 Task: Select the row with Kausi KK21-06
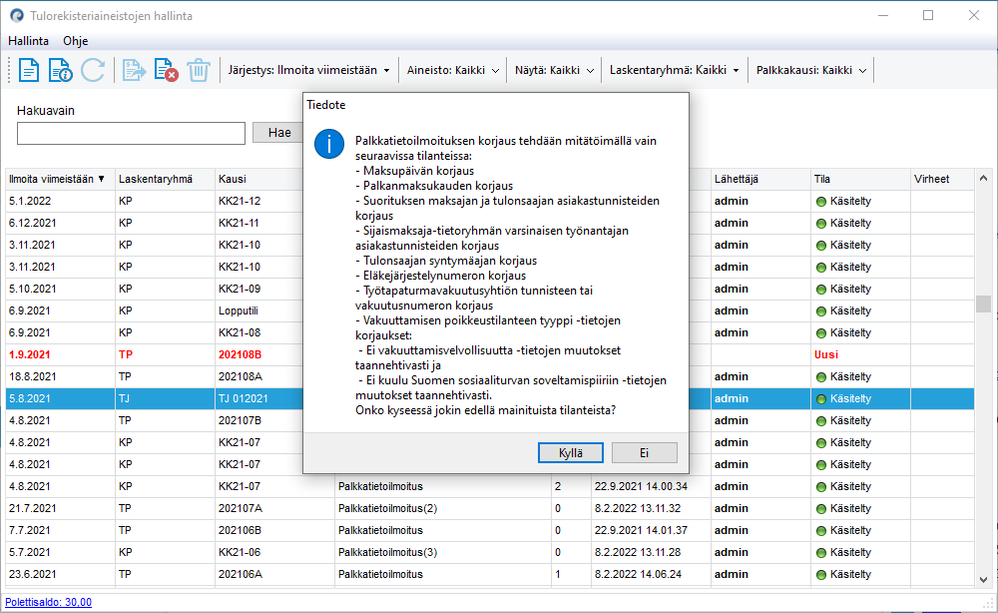(x=490, y=553)
